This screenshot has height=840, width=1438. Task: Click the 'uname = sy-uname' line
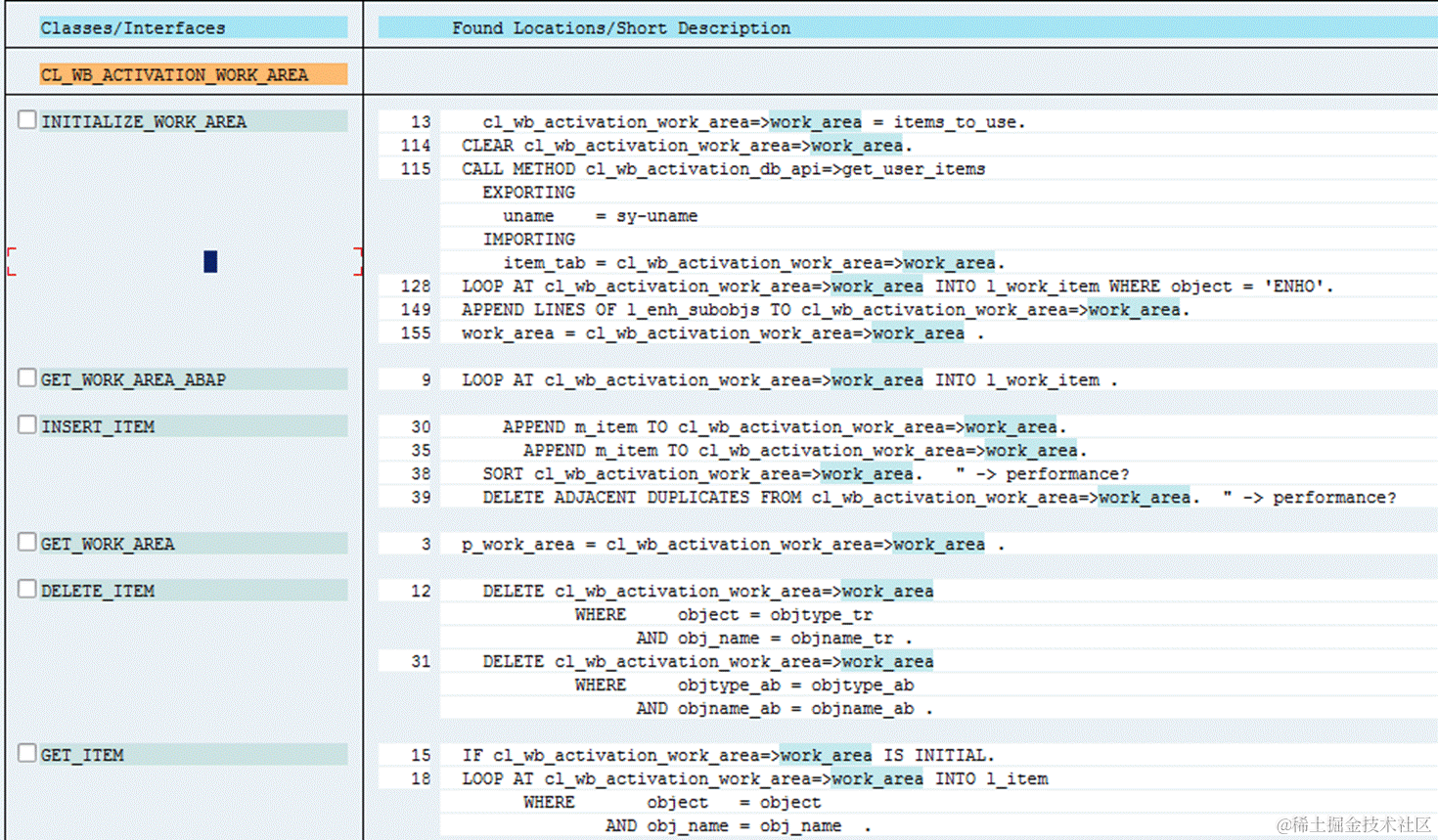(x=600, y=215)
